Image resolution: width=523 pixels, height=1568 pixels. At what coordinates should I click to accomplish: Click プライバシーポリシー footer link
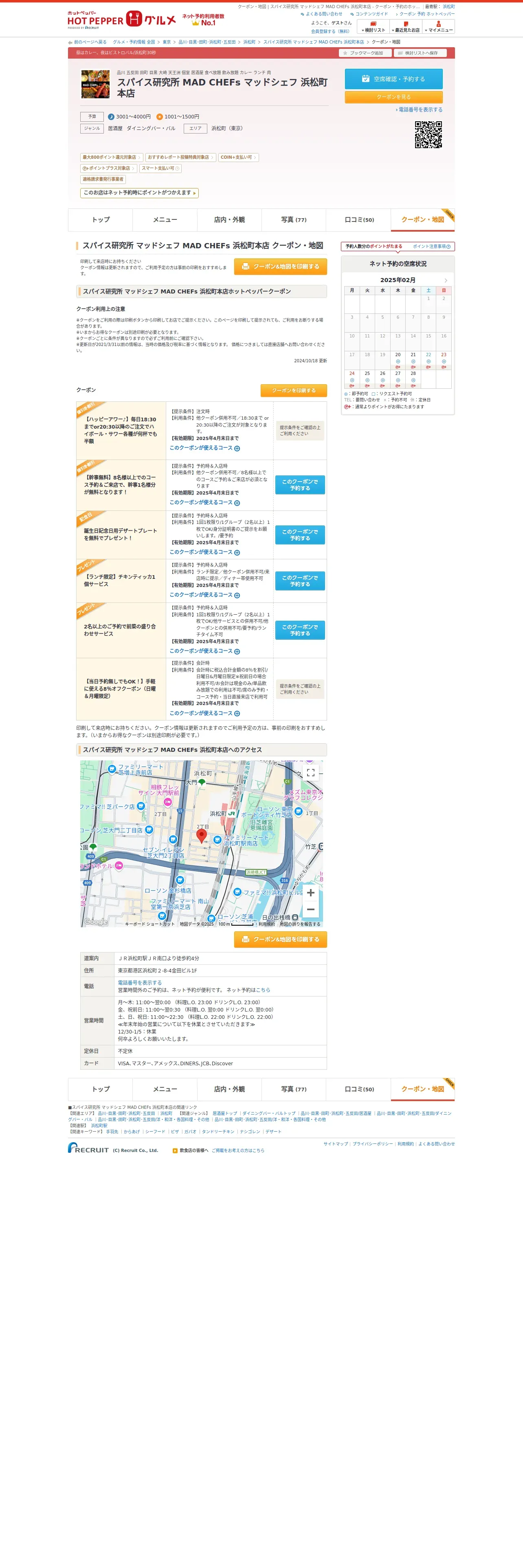[373, 1144]
